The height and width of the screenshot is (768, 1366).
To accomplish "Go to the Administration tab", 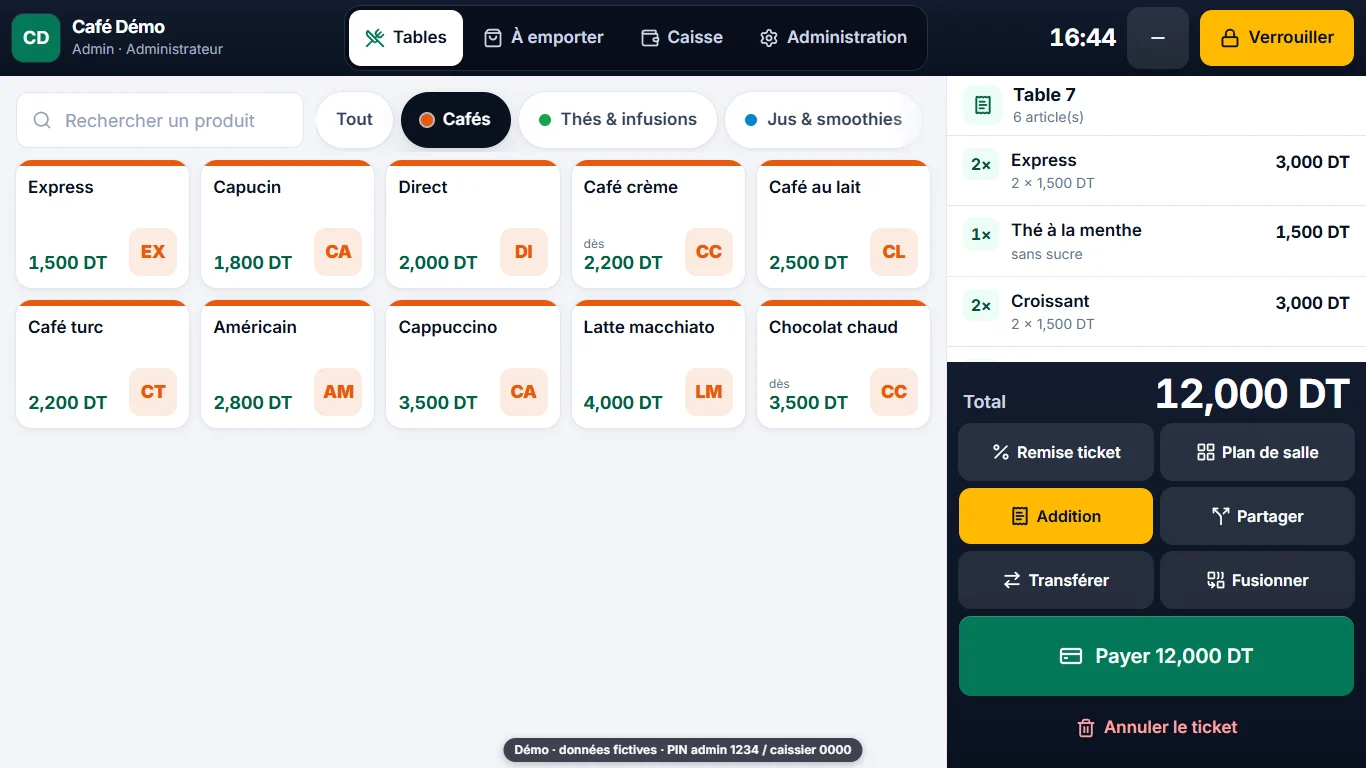I will (x=833, y=38).
